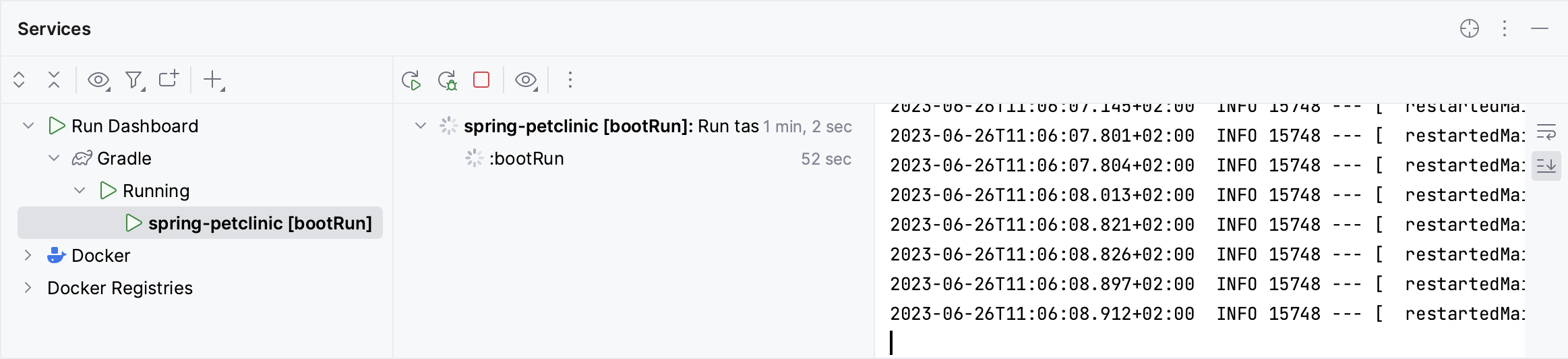Open the Services panel options menu
Screen dimensions: 1568x359
1504,28
